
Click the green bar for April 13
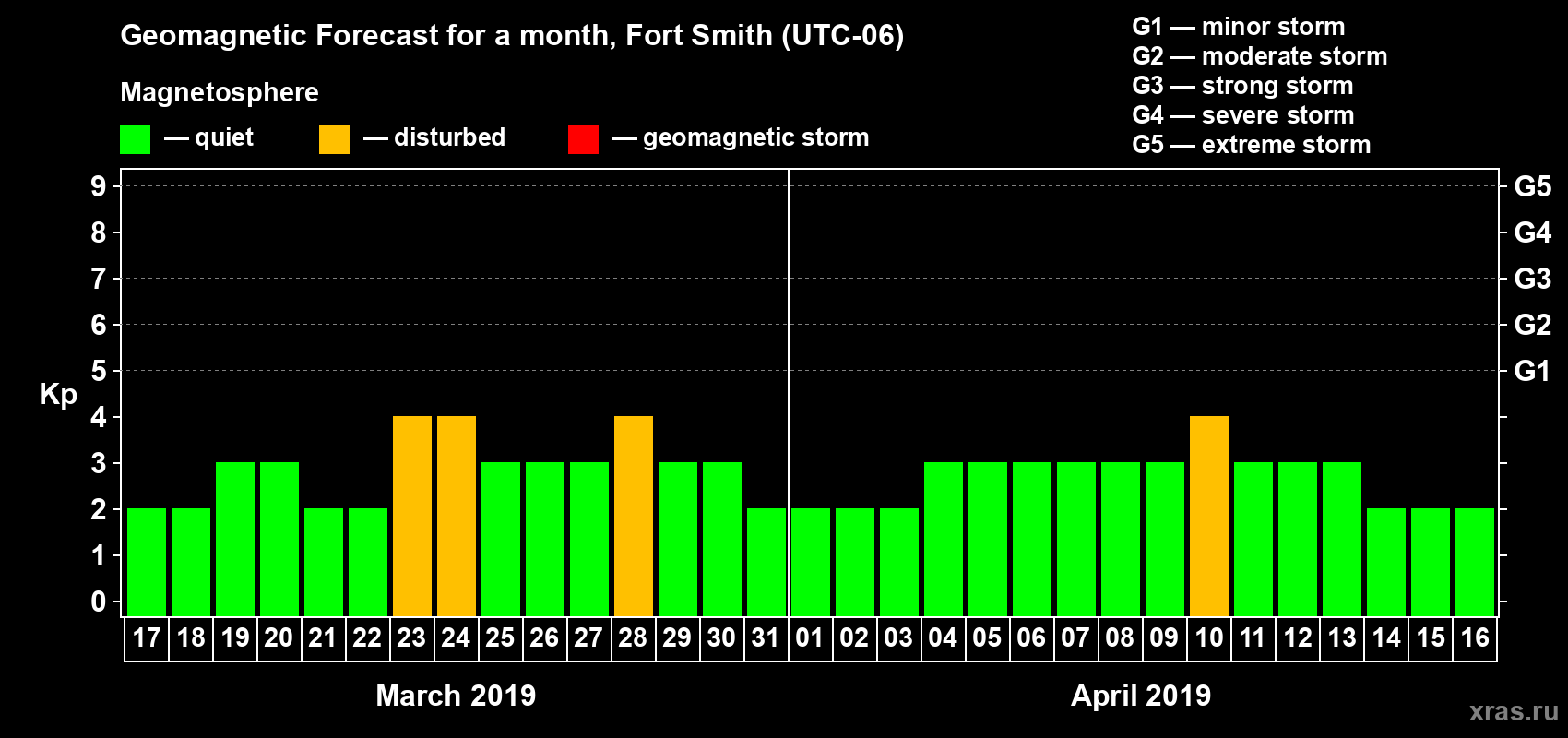1342,539
